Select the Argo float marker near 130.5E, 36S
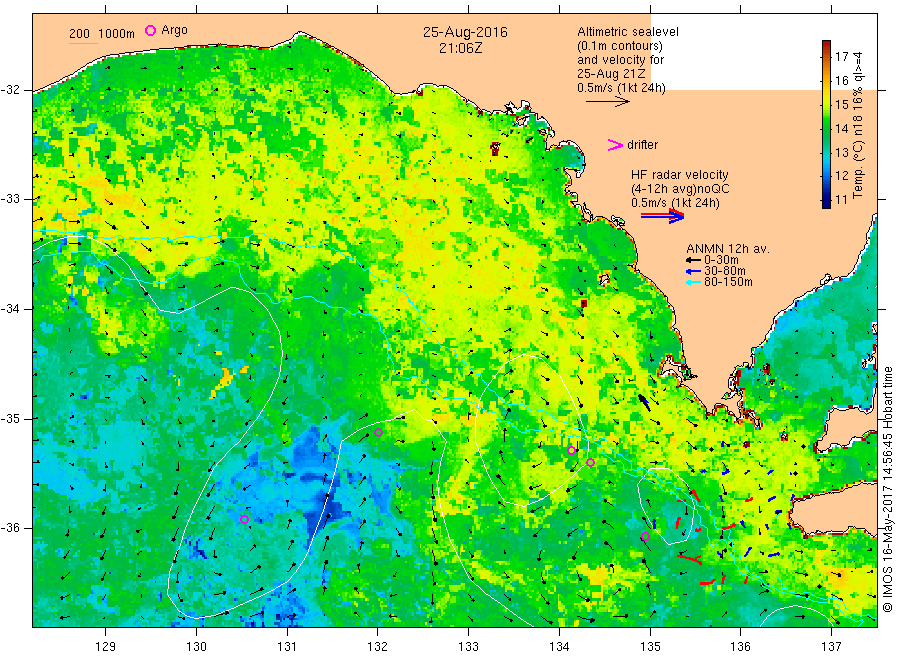The image size is (900, 660). (x=244, y=519)
